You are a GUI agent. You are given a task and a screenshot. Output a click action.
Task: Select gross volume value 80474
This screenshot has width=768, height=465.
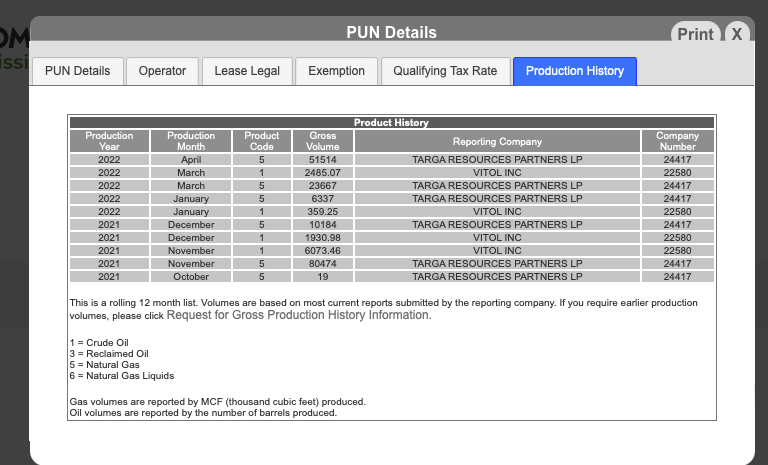(x=323, y=264)
